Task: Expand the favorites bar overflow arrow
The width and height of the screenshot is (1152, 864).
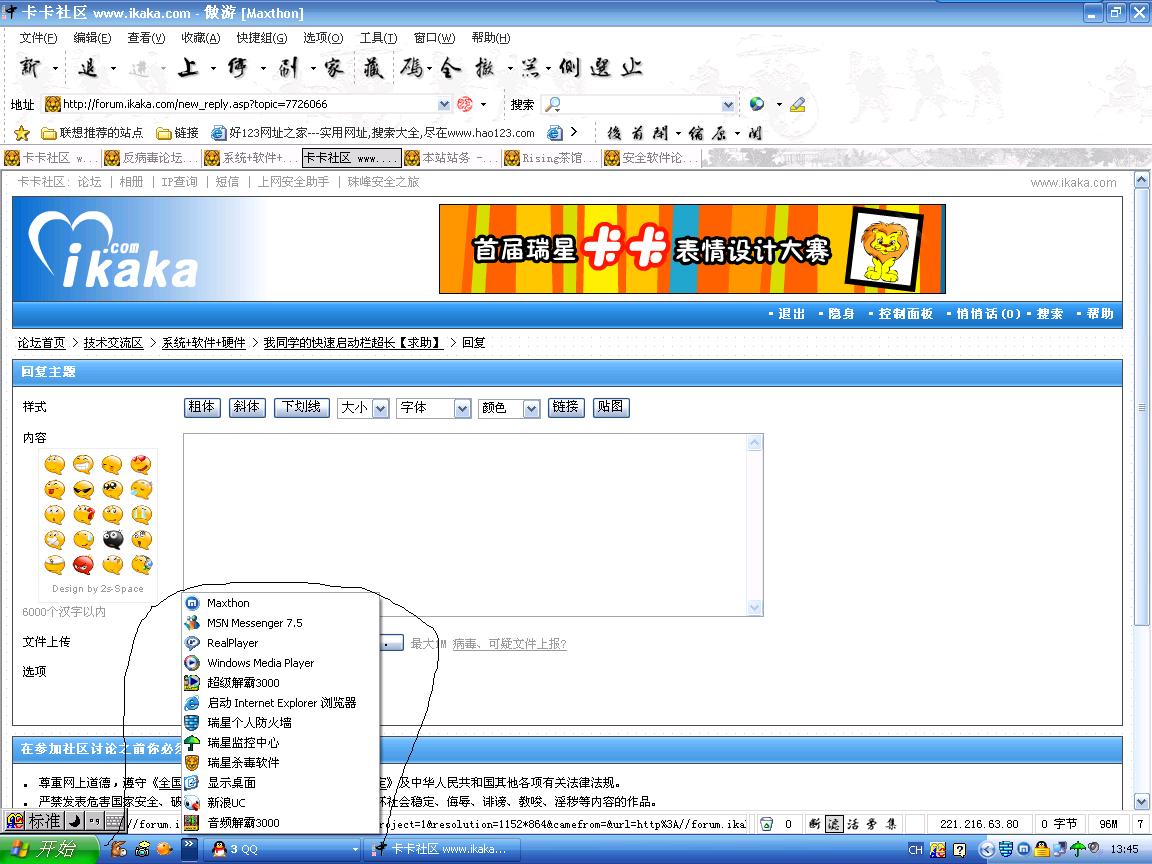Action: [x=575, y=132]
